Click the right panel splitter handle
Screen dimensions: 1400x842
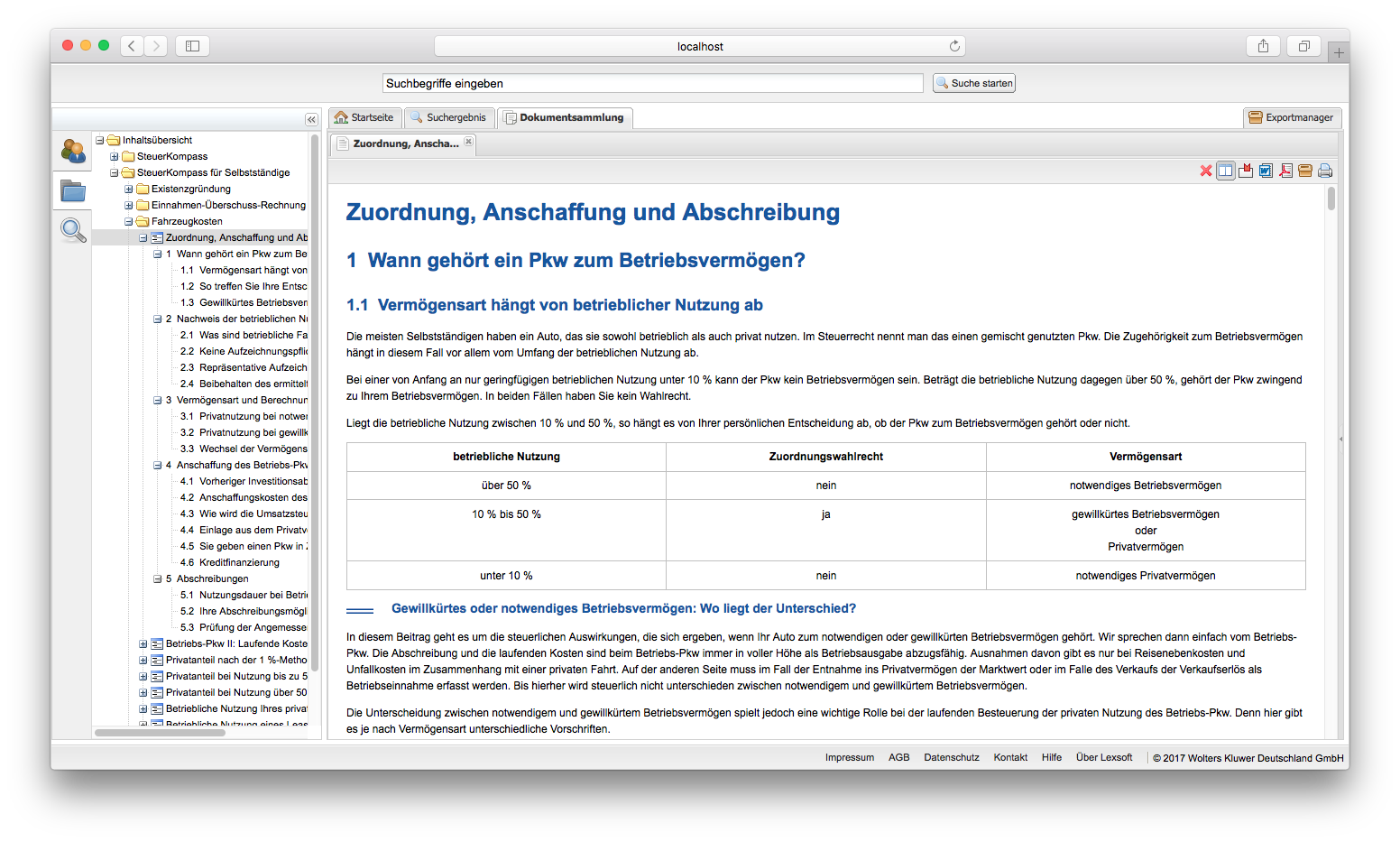tap(1340, 440)
